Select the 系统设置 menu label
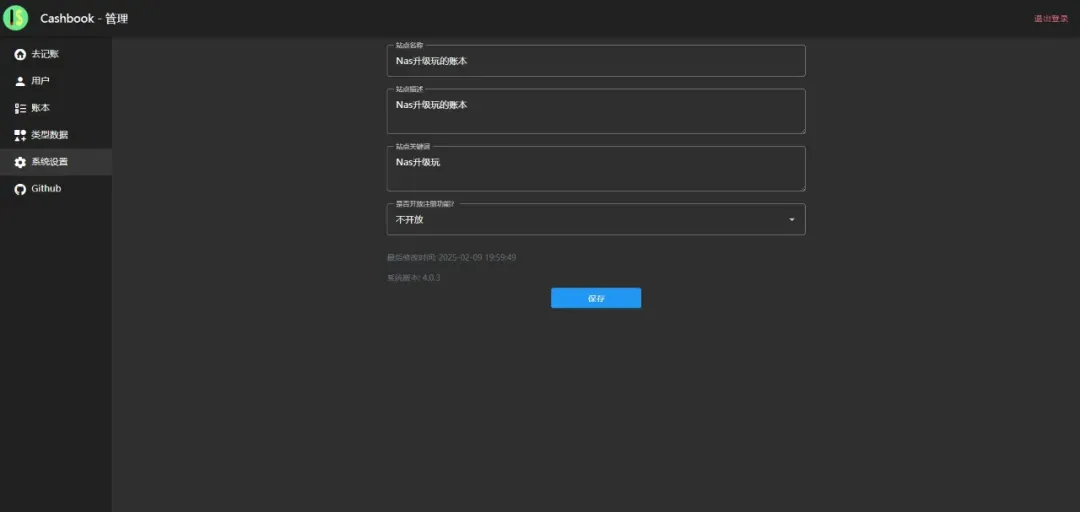Screen dimensions: 1080x512 (x=49, y=162)
